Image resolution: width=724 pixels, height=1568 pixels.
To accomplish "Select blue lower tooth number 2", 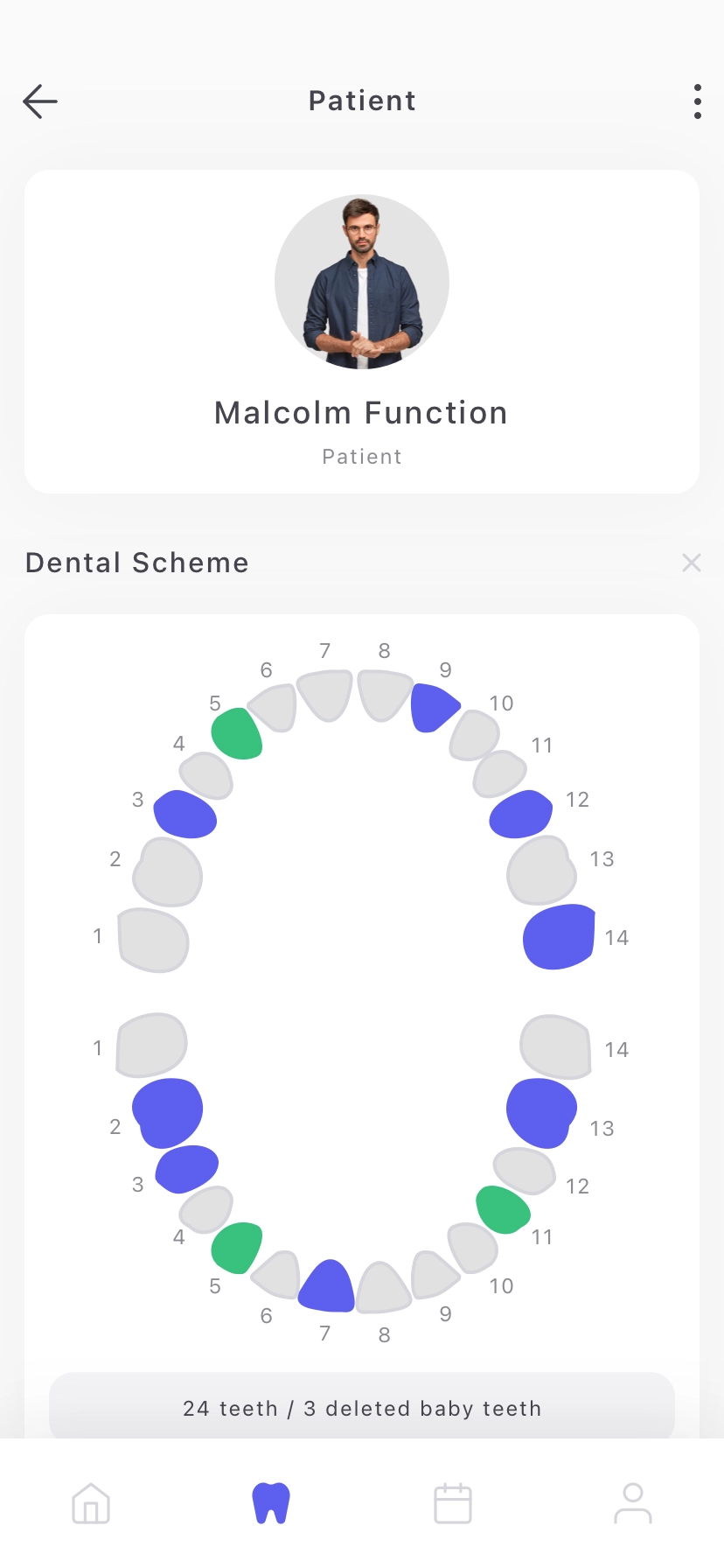I will 168,1113.
